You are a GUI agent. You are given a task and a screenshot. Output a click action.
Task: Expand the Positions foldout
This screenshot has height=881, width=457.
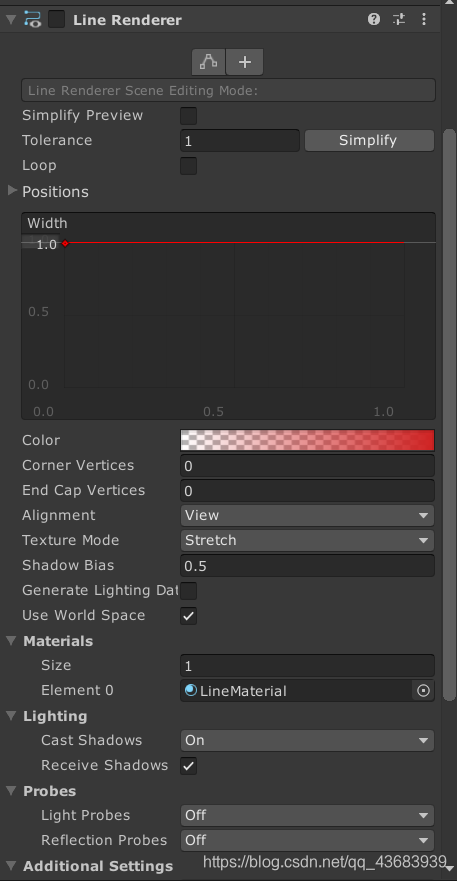click(x=12, y=191)
